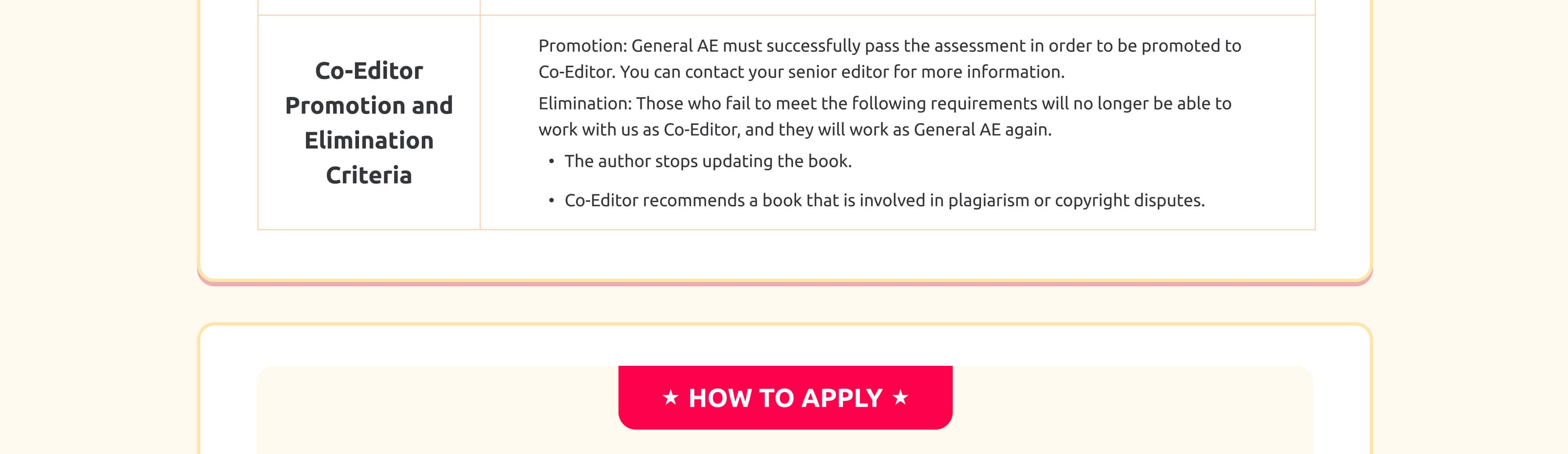Select the Co-Editor Promotion and Elimination Criteria header
The image size is (1568, 454).
click(x=369, y=123)
